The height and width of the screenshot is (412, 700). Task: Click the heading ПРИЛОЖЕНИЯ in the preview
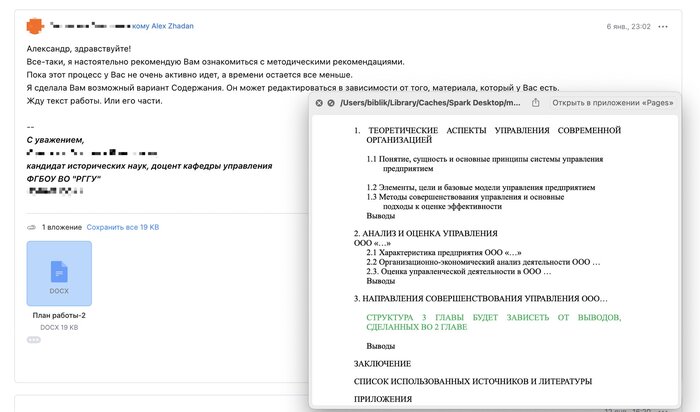[383, 399]
